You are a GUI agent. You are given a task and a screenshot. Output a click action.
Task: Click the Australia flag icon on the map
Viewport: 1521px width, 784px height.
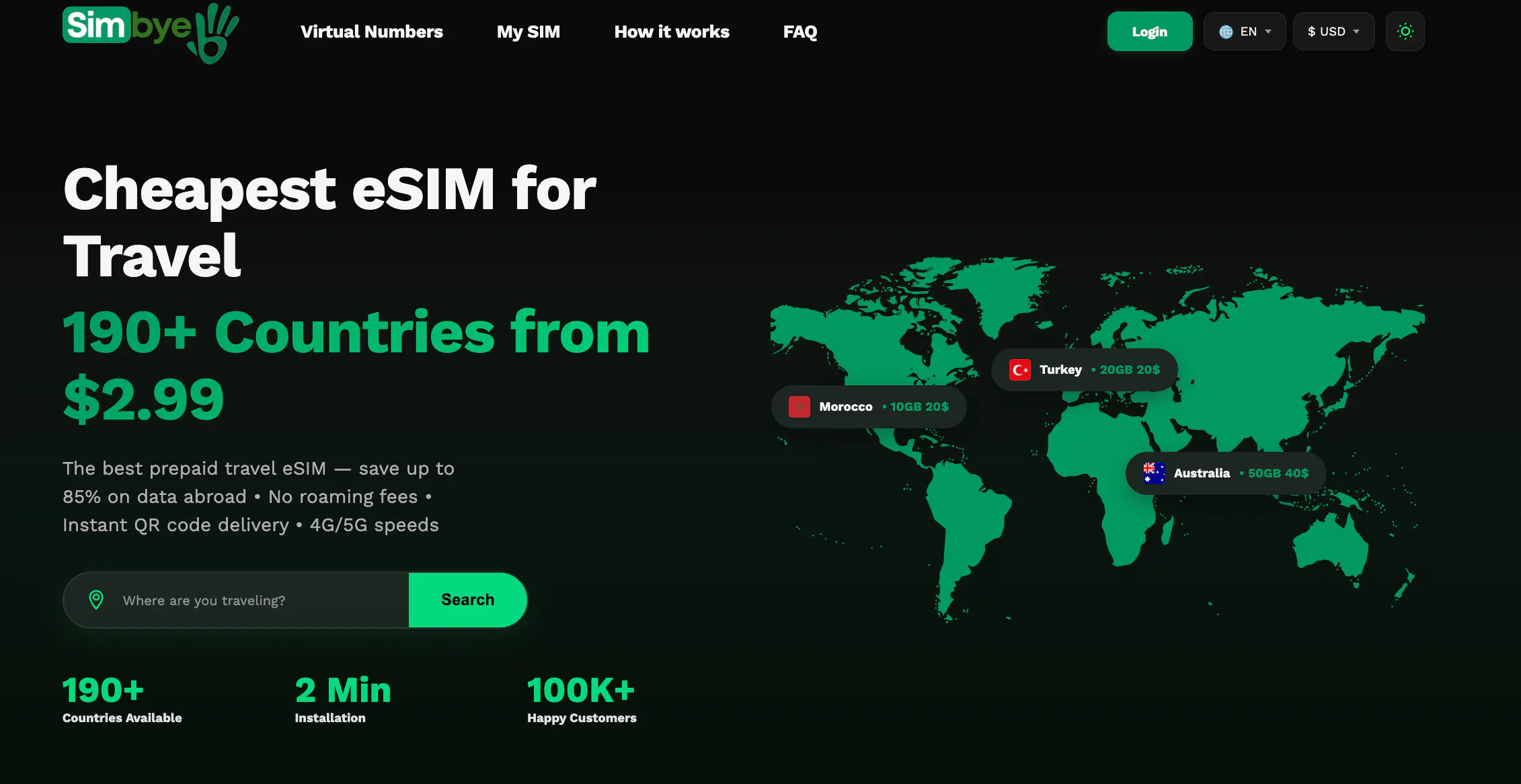pos(1154,473)
